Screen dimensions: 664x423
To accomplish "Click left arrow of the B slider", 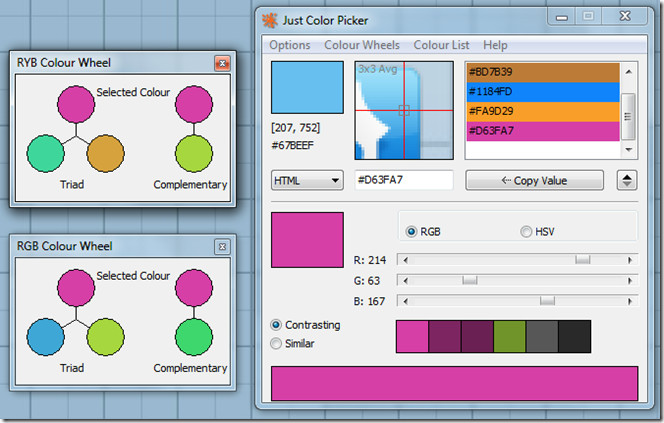I will (x=405, y=301).
